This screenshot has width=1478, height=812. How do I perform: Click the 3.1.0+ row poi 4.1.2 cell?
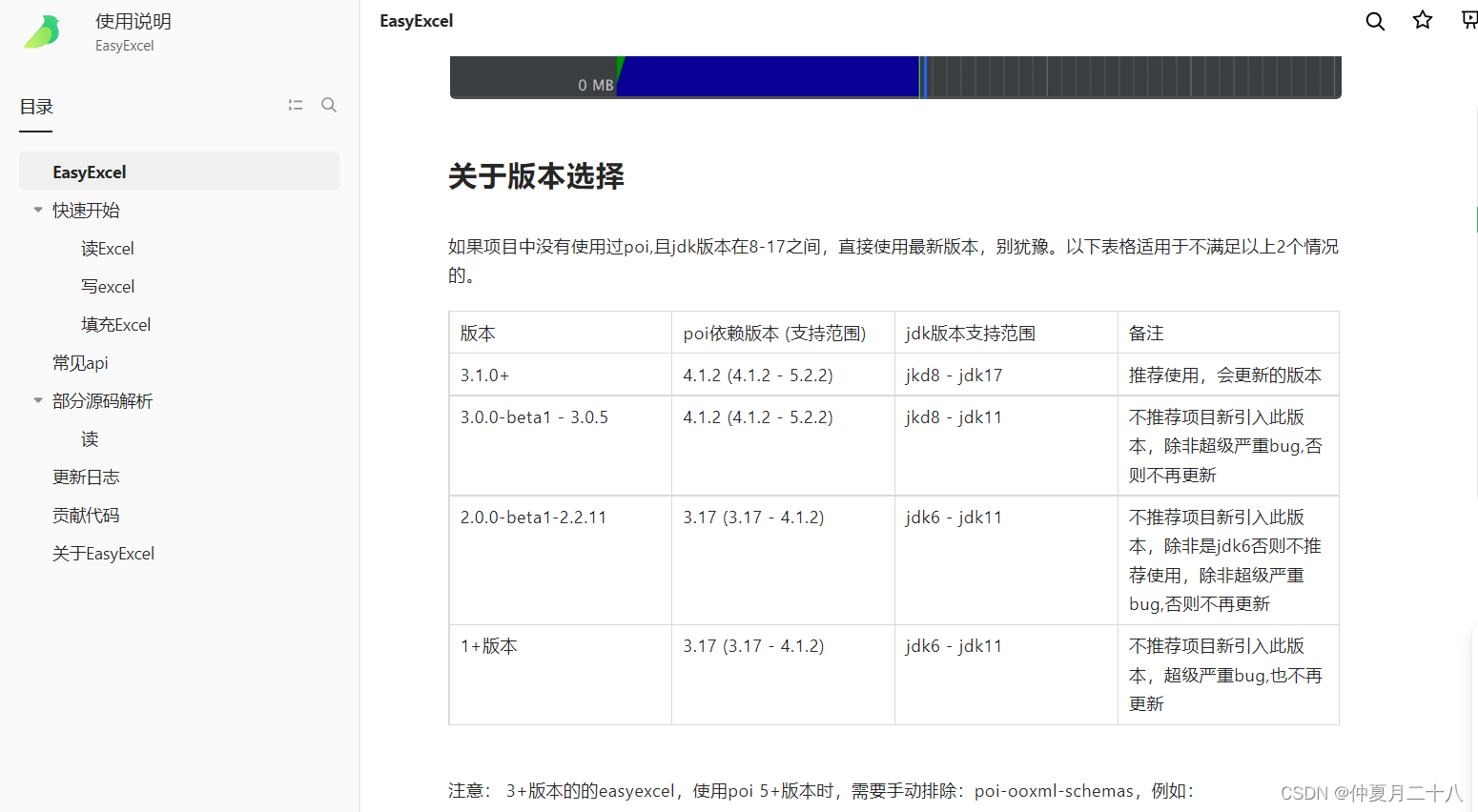(x=783, y=375)
